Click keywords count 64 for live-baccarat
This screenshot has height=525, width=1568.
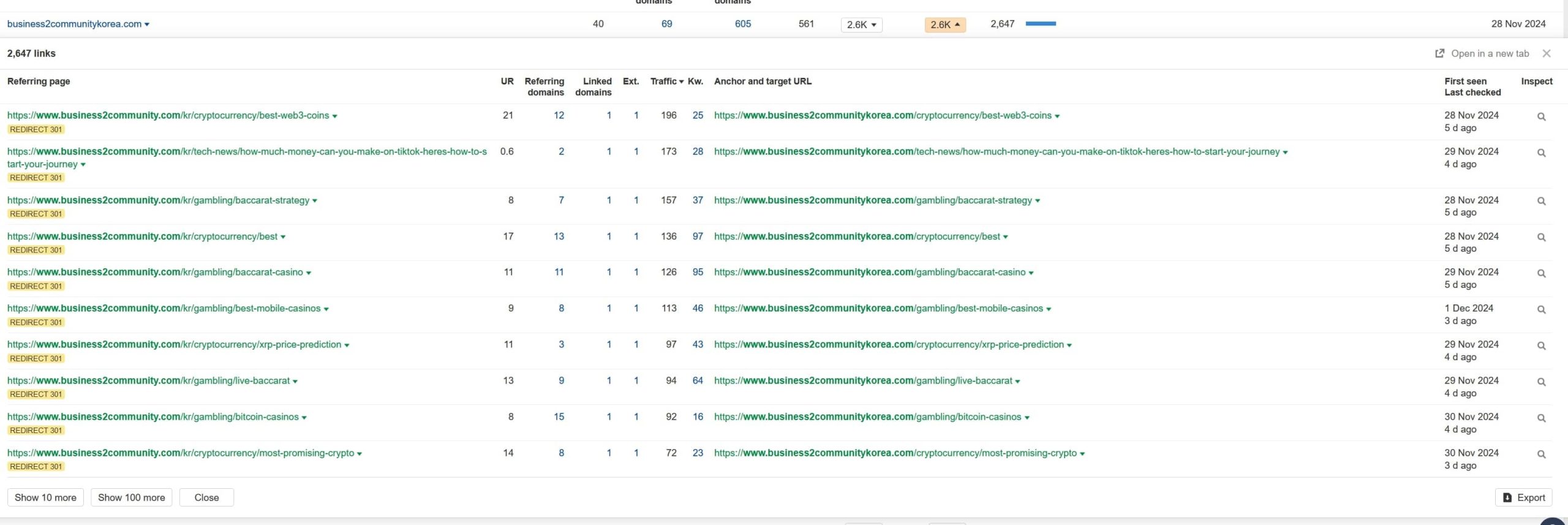coord(698,380)
